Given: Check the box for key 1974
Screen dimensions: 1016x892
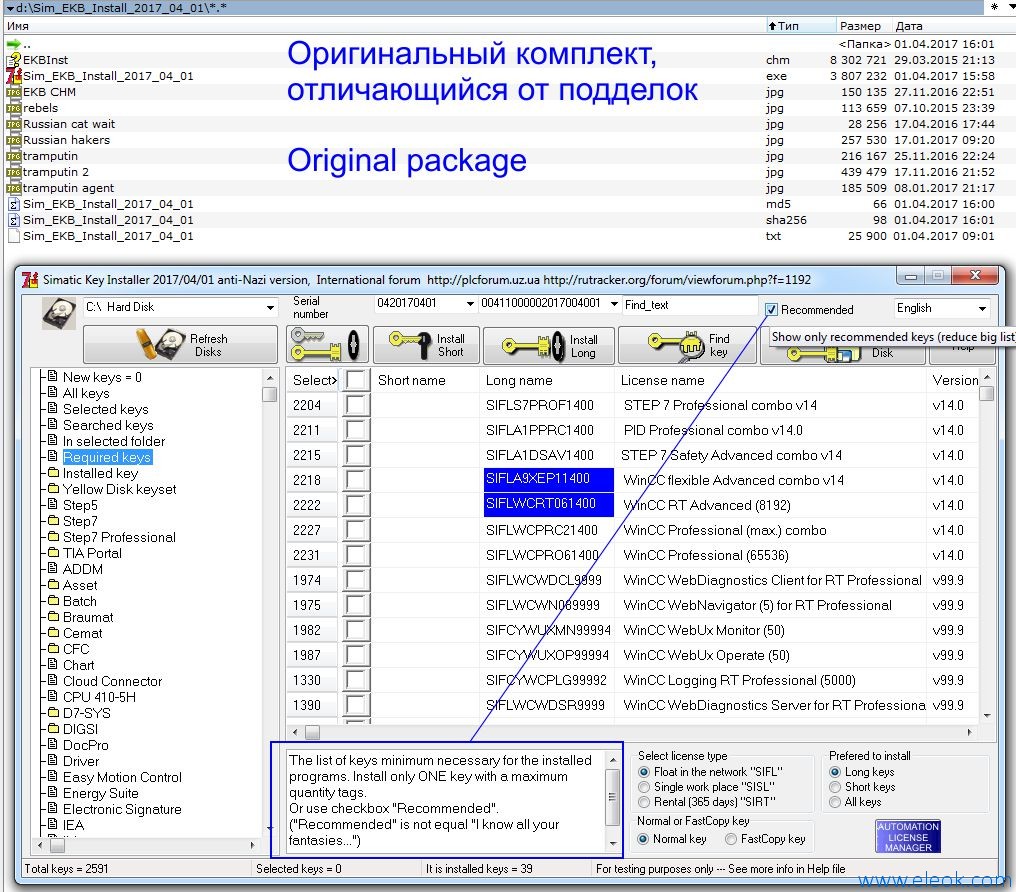Looking at the screenshot, I should 356,580.
